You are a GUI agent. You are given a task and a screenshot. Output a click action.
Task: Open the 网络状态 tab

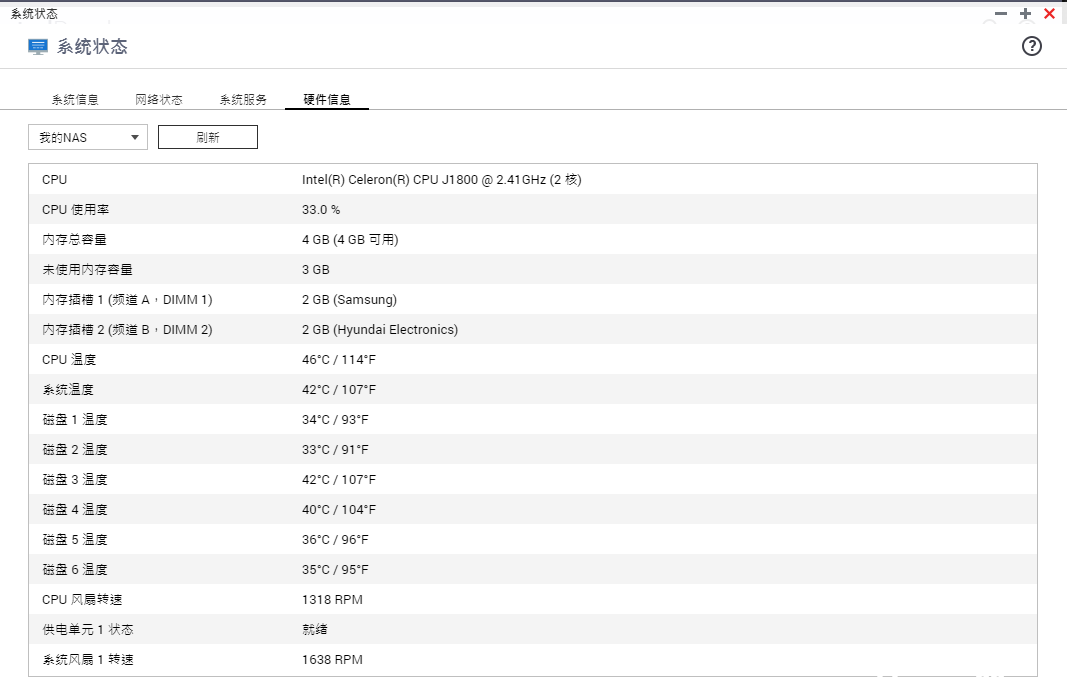[x=159, y=100]
